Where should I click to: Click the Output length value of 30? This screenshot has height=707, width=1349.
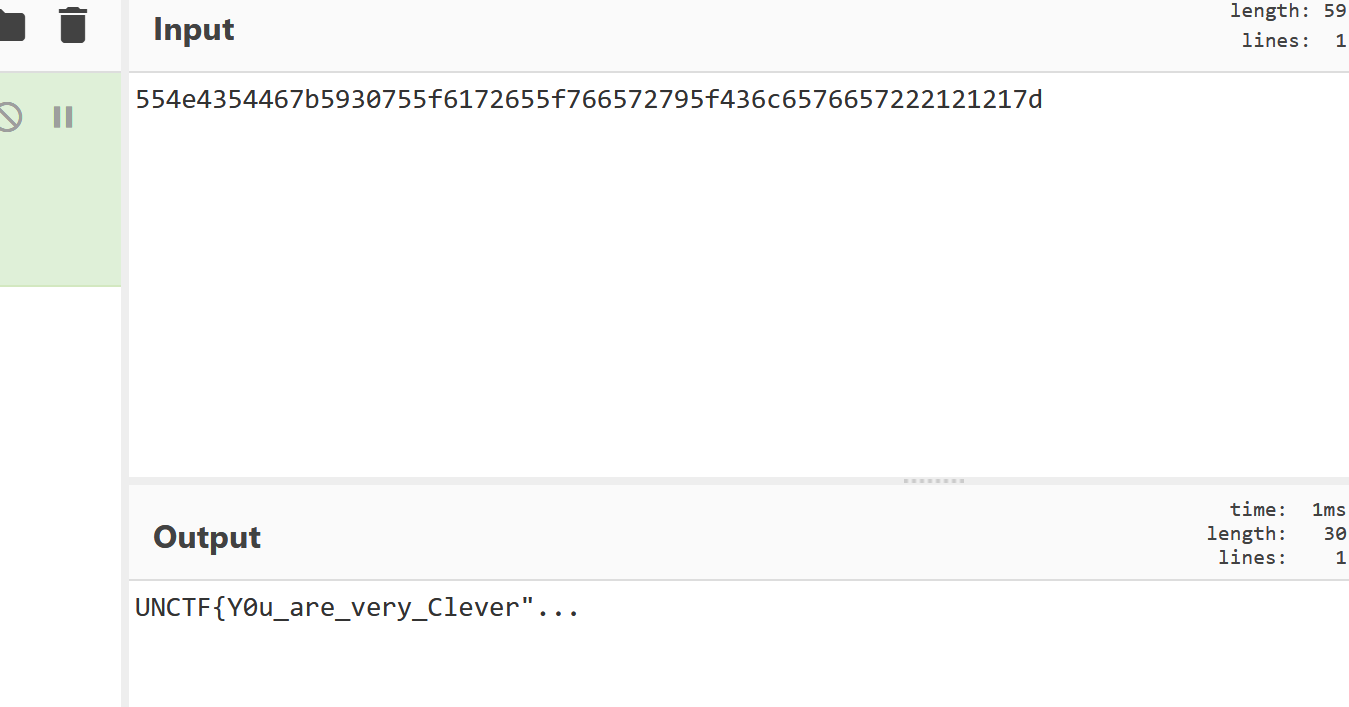click(1334, 534)
